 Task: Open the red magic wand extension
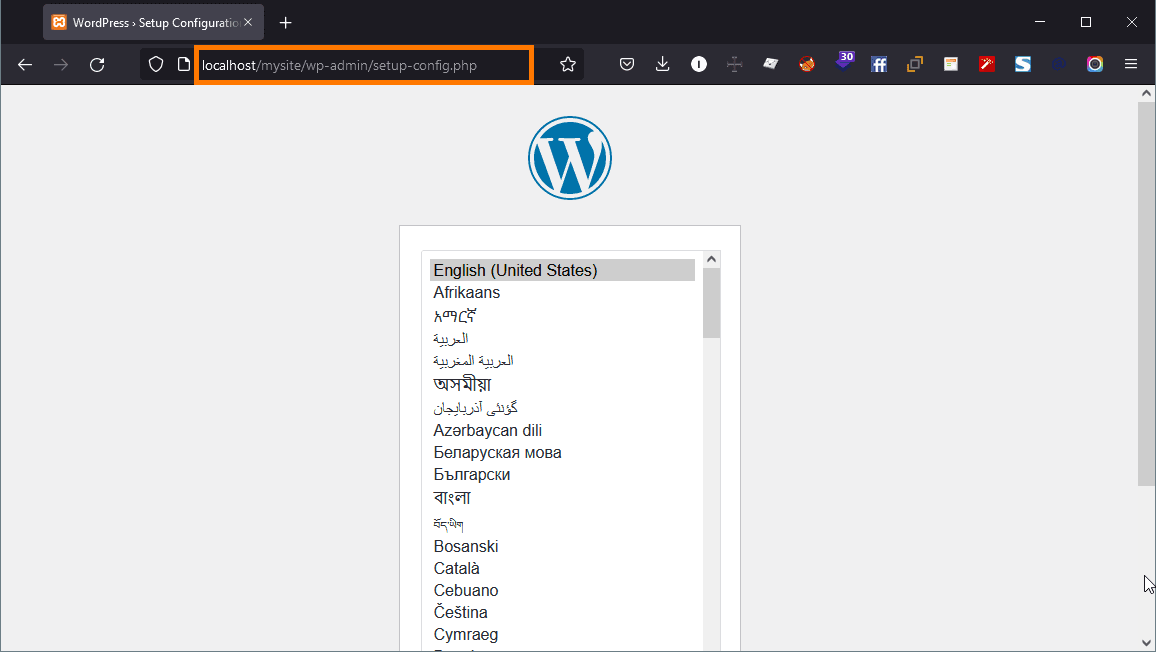[986, 65]
